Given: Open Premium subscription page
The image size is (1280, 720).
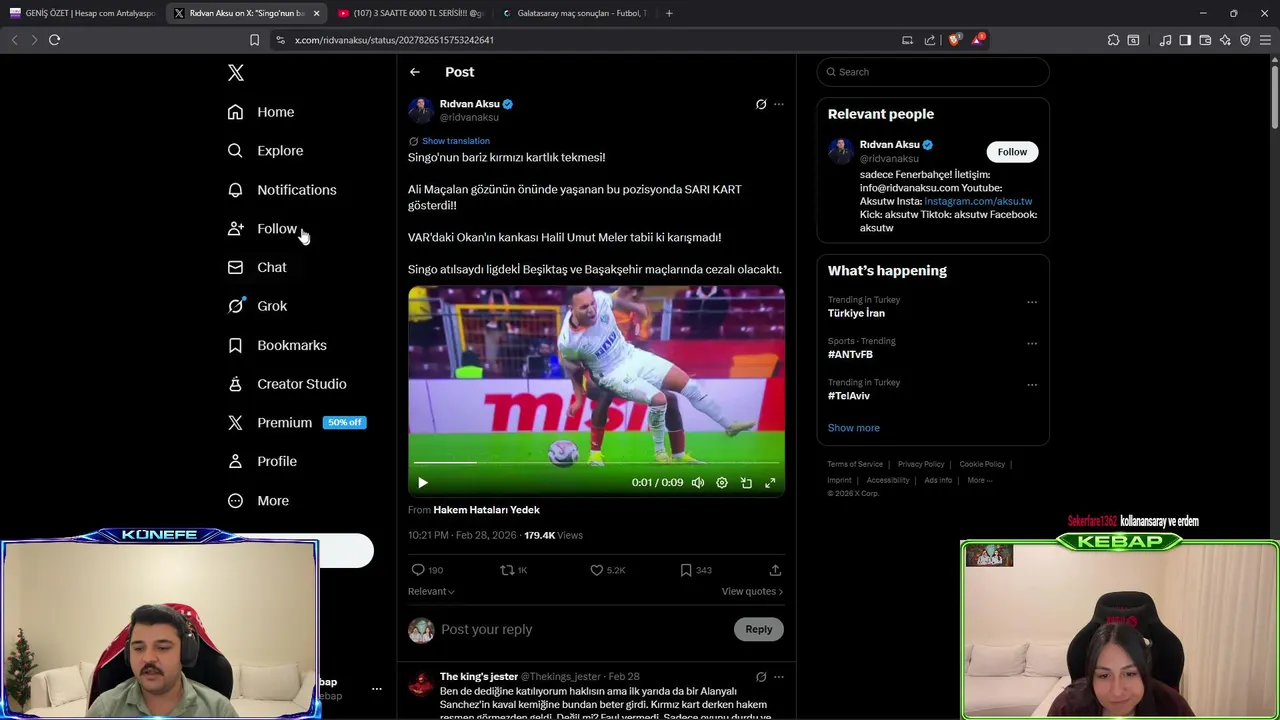Looking at the screenshot, I should click(x=296, y=423).
